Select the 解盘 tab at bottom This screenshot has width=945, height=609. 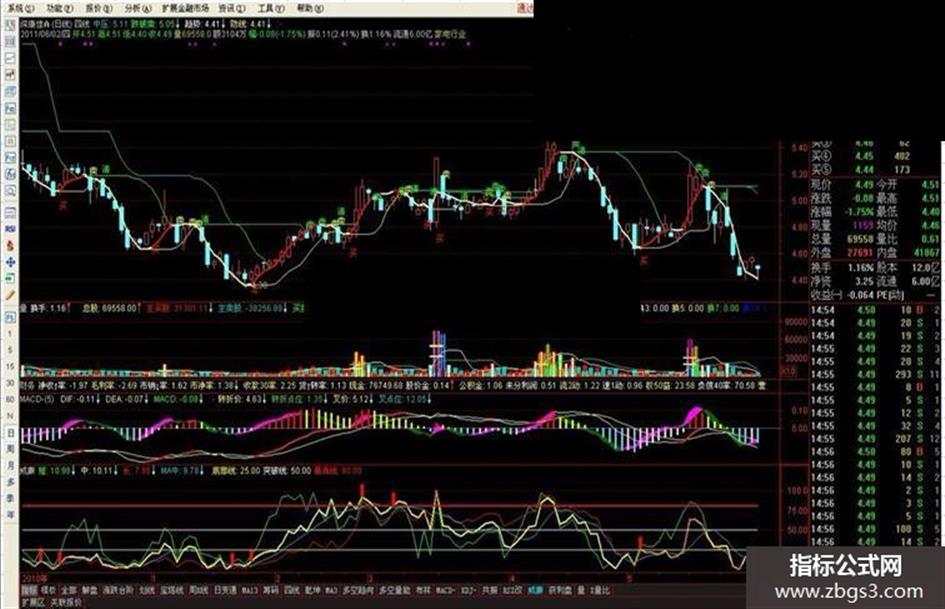pyautogui.click(x=89, y=590)
